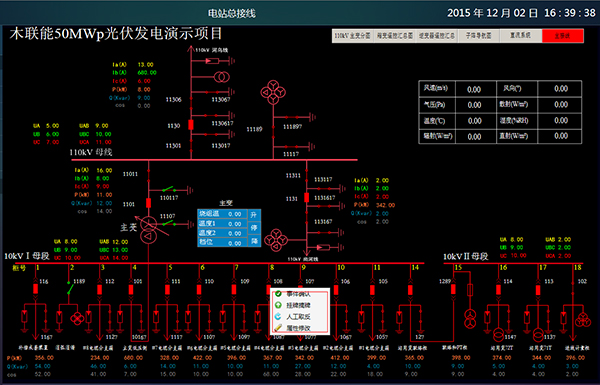The height and width of the screenshot is (385, 600).
Task: Click the 电站总接线 title text
Action: coord(232,13)
